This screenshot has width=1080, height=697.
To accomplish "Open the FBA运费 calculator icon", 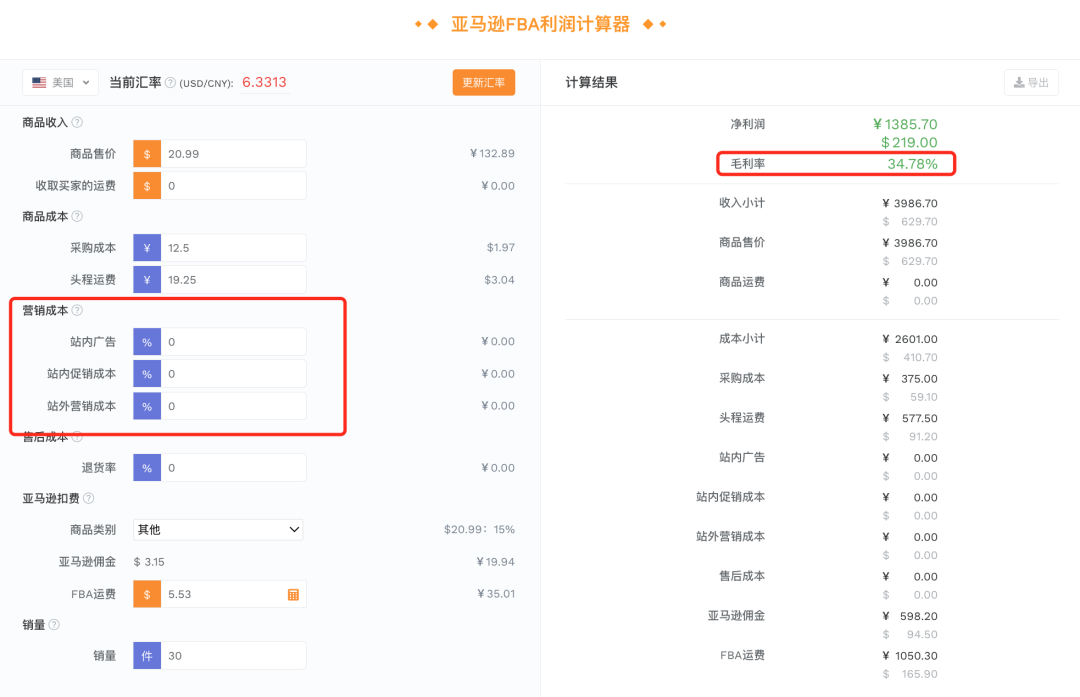I will pos(293,594).
